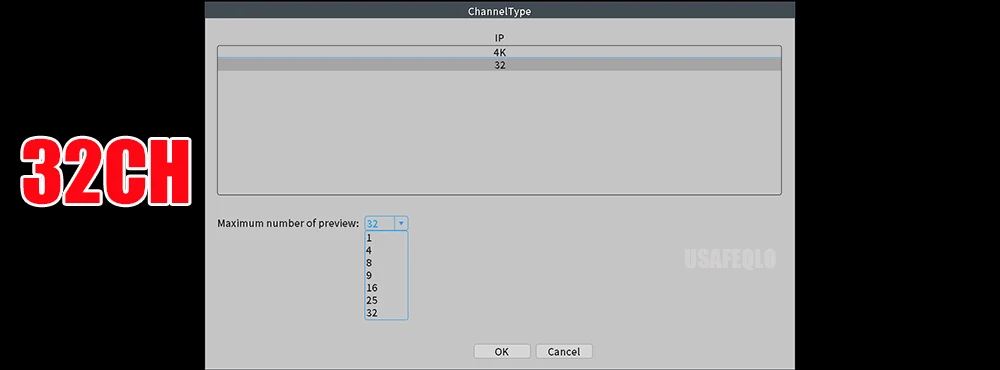Image resolution: width=1000 pixels, height=370 pixels.
Task: Click the OK button
Action: [502, 352]
